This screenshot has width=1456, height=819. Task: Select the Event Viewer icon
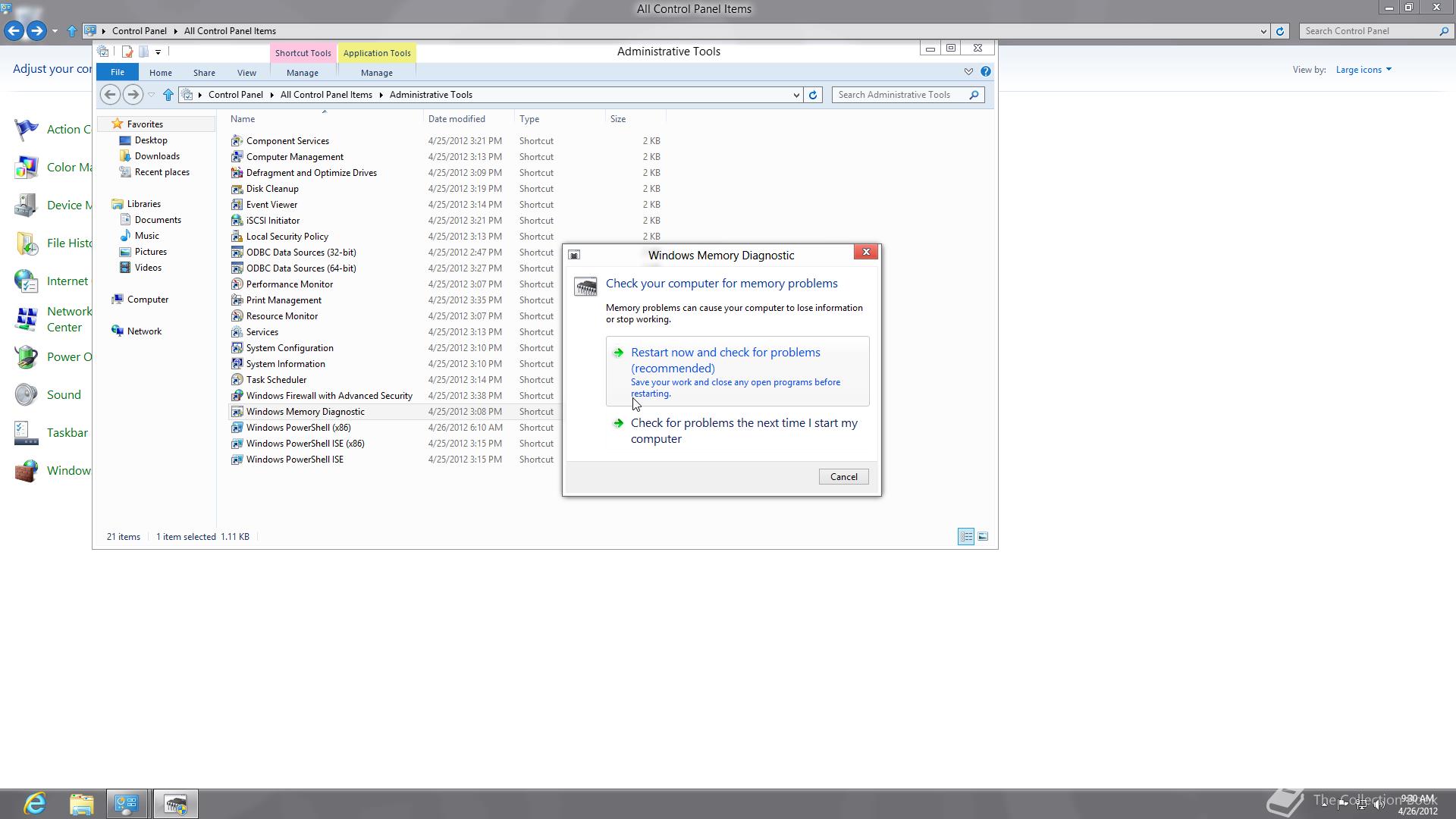(x=237, y=205)
